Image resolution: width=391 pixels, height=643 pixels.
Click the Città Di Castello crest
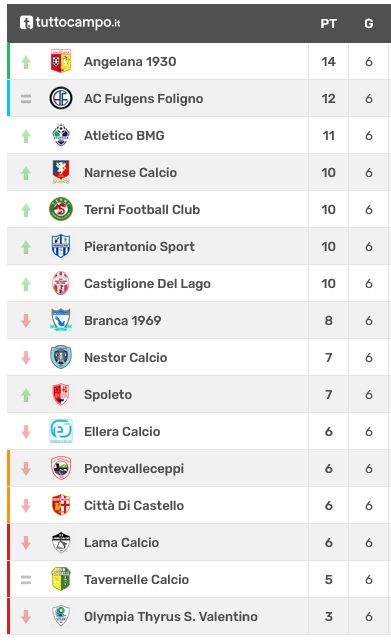point(61,505)
